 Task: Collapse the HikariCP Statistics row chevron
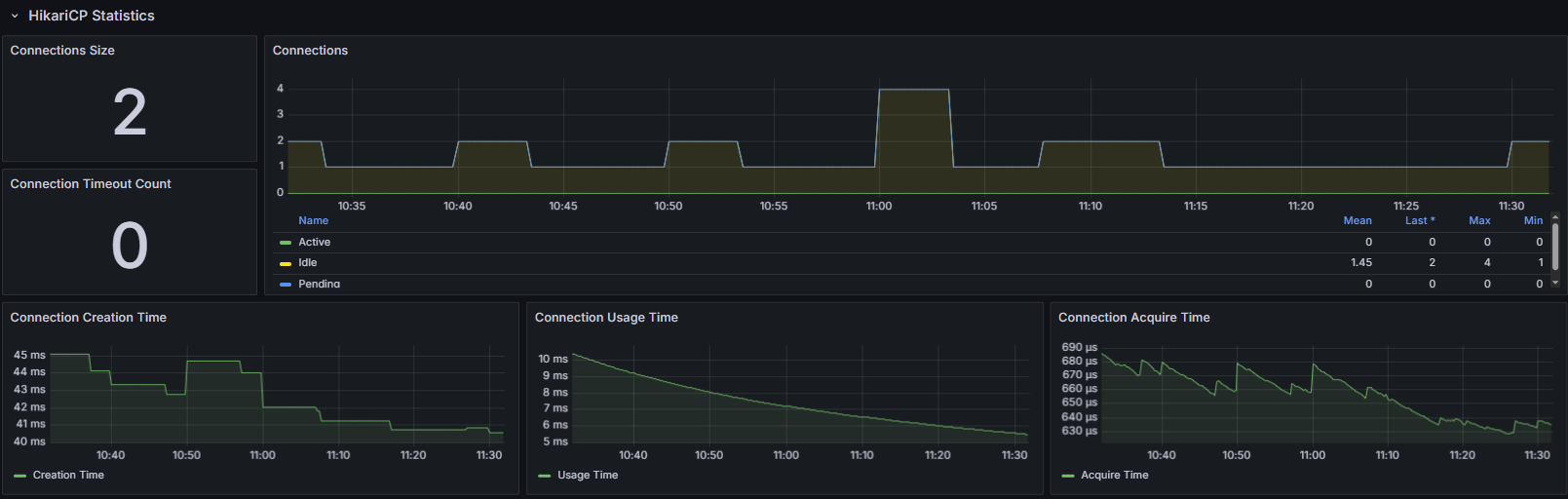[x=15, y=17]
